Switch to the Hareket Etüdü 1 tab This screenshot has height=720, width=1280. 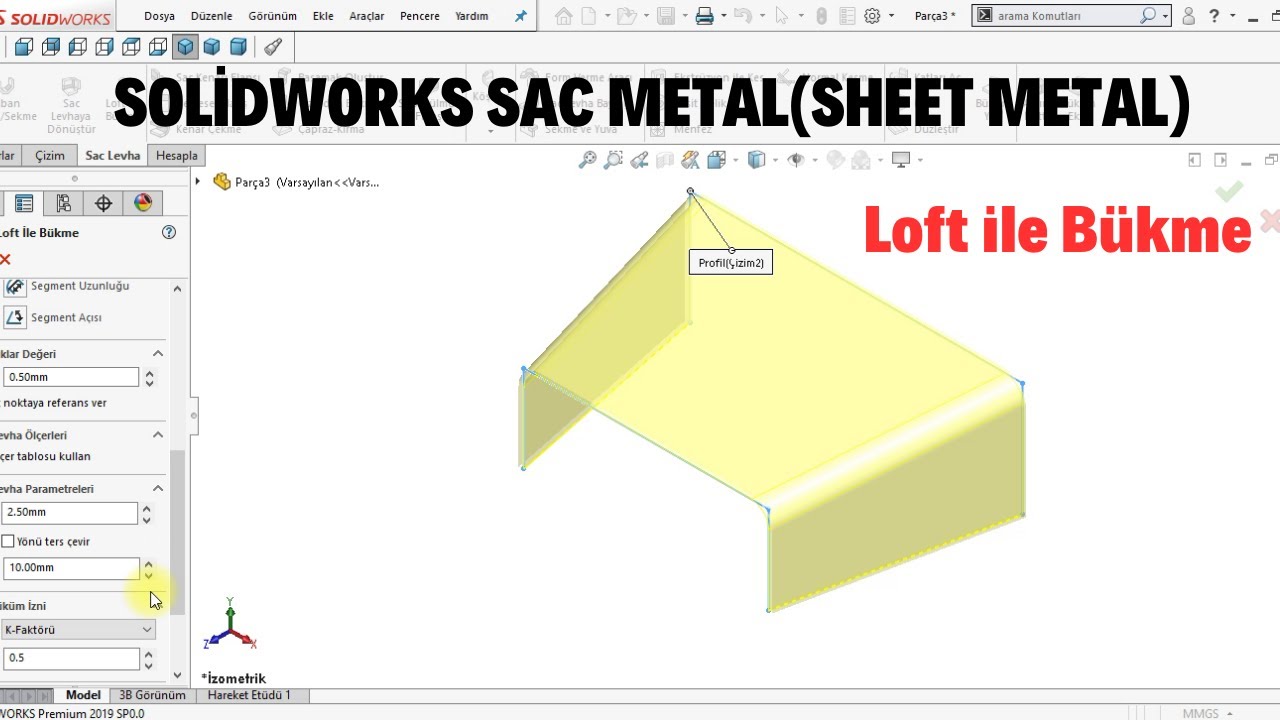[250, 695]
